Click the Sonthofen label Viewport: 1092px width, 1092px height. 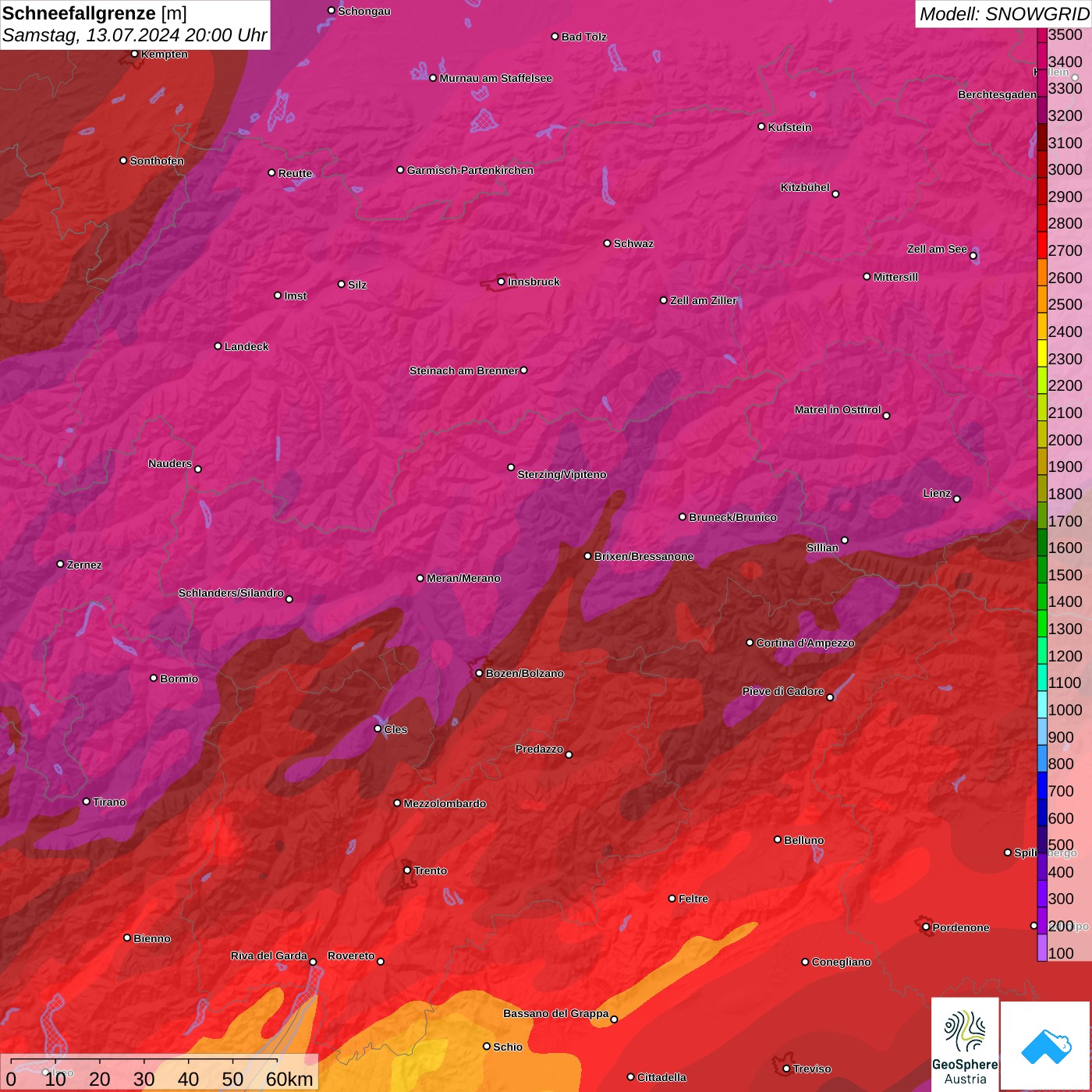pyautogui.click(x=157, y=161)
